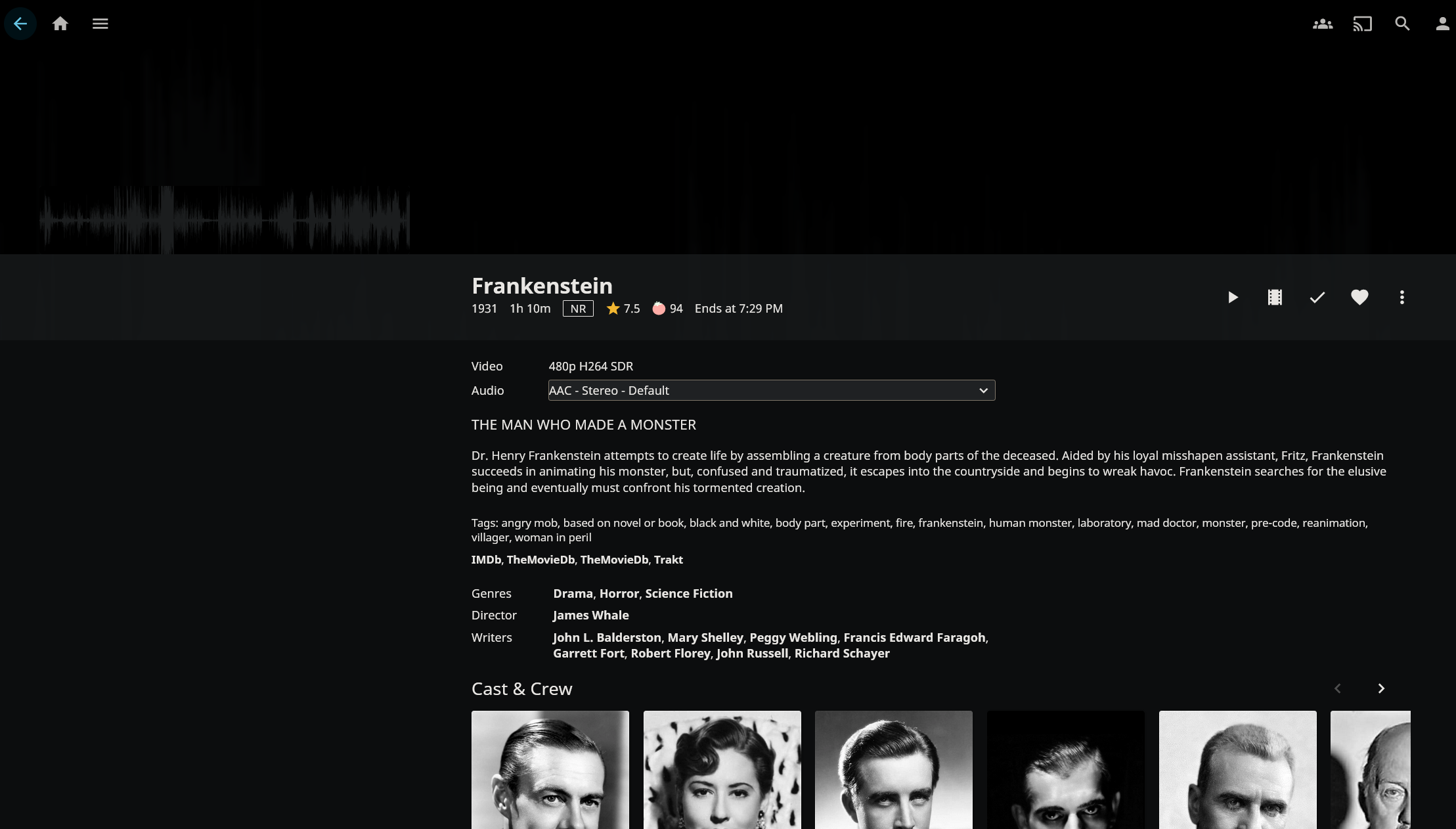Open director James Whale's page

591,616
